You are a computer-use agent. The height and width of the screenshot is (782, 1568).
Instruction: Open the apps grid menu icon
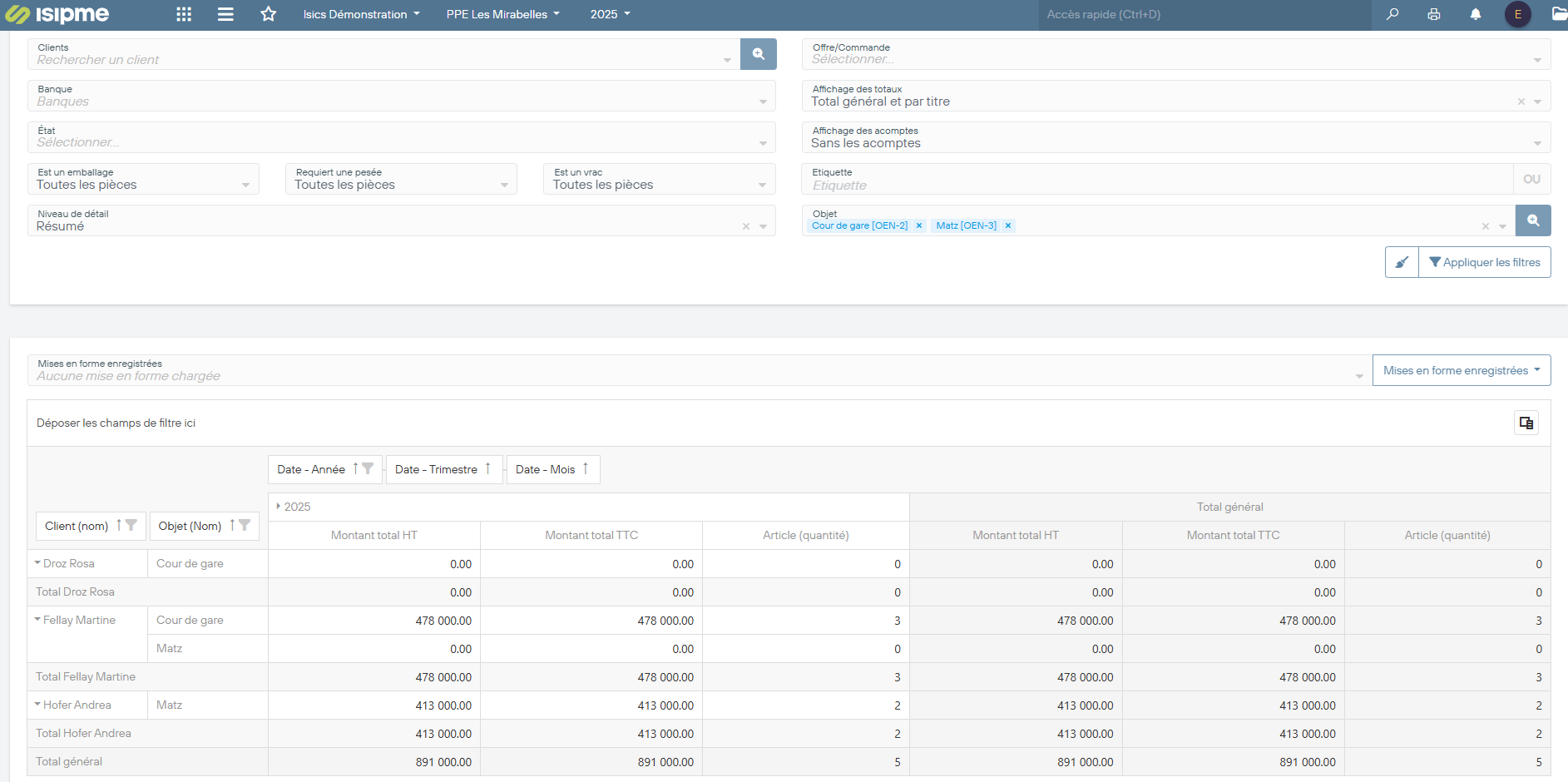[x=184, y=14]
